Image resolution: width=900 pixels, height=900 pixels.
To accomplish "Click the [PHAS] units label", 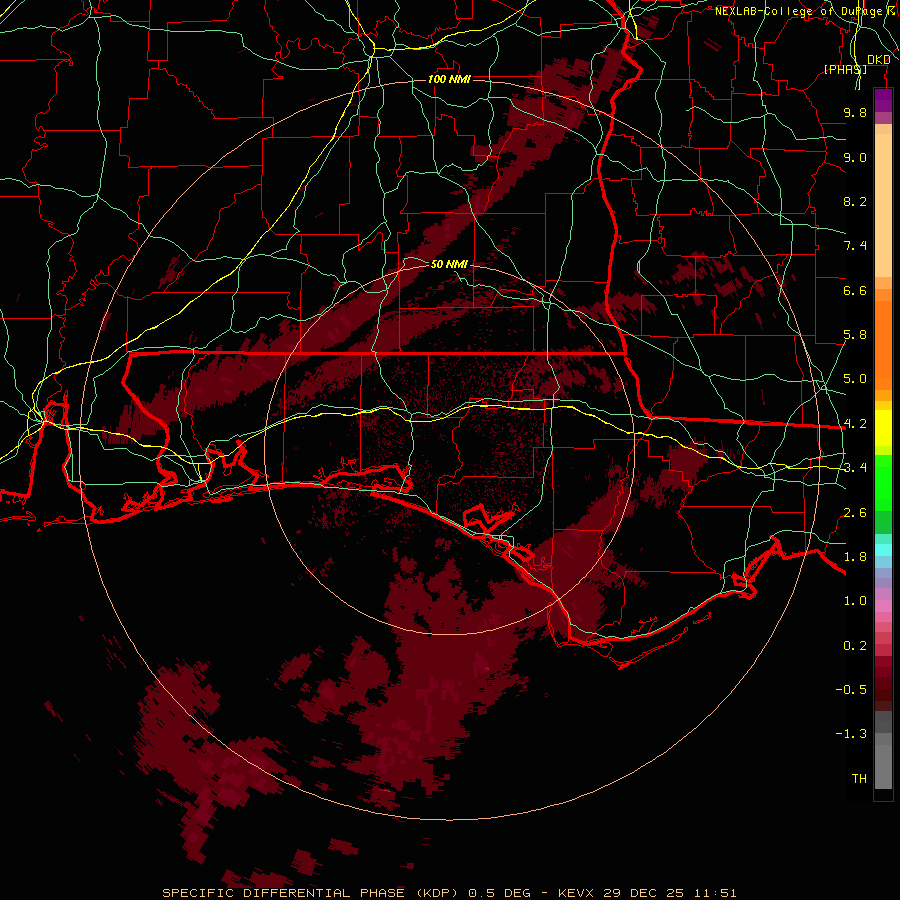I will point(845,69).
